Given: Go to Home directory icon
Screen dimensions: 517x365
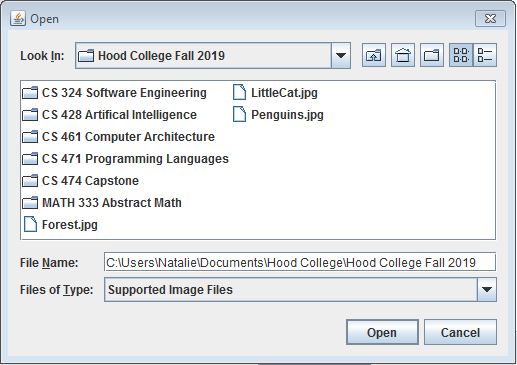Looking at the screenshot, I should [403, 55].
